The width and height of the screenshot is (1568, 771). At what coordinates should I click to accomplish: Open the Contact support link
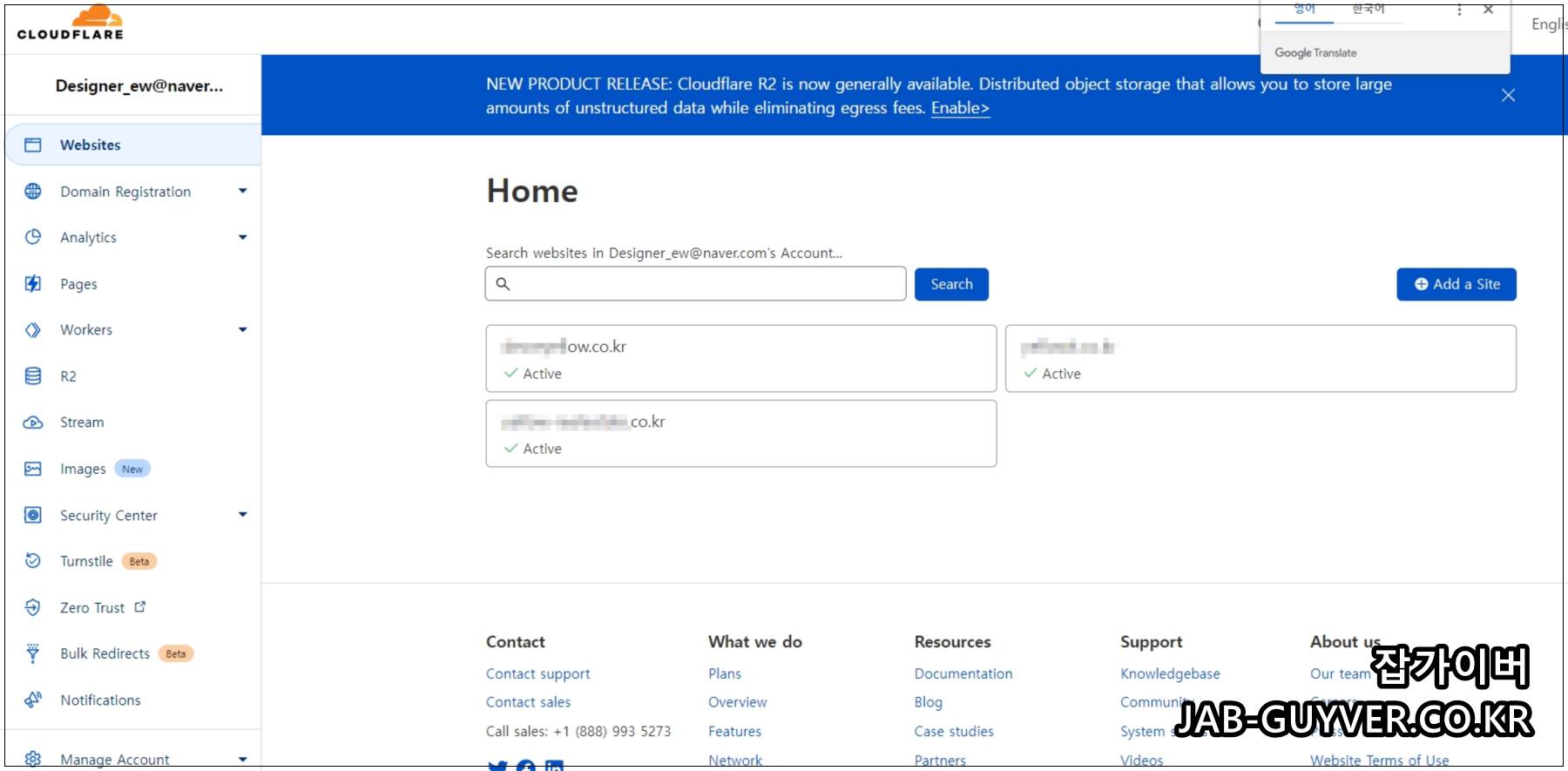click(537, 673)
